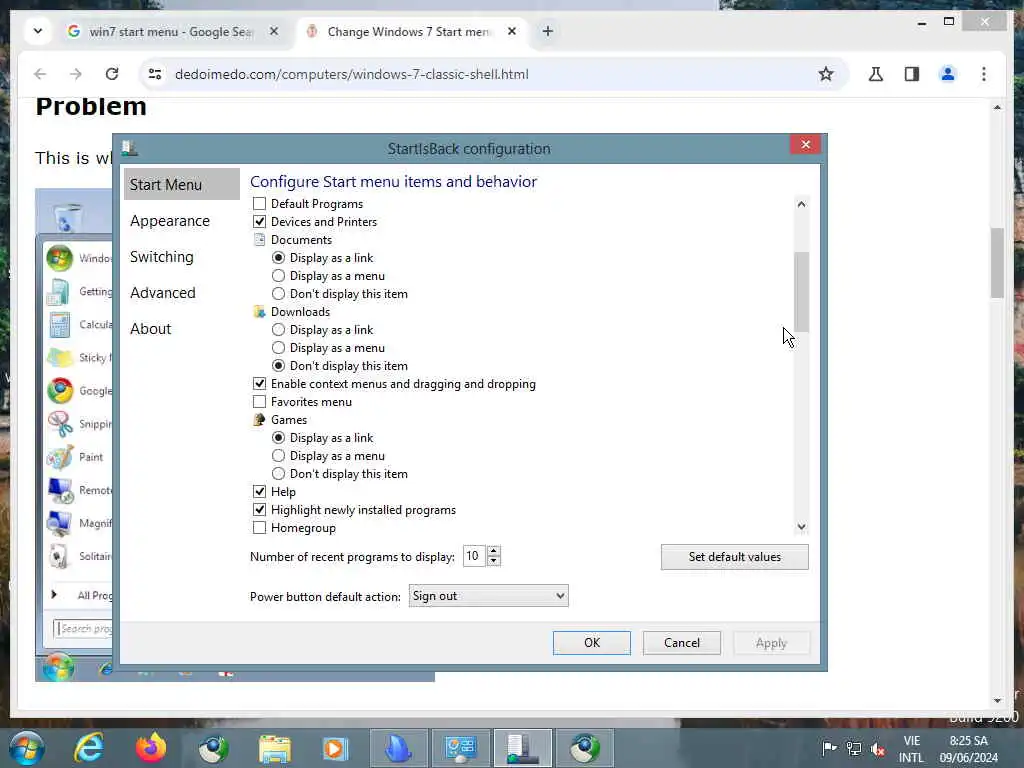Open the Advanced section
This screenshot has height=768, width=1024.
163,293
